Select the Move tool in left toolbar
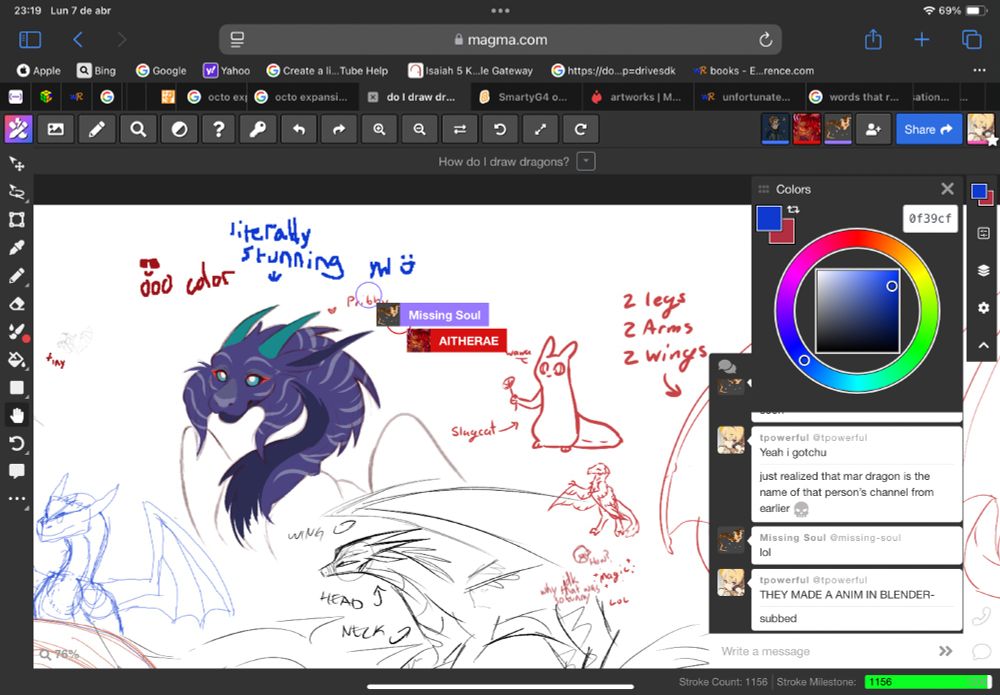1000x695 pixels. [17, 164]
